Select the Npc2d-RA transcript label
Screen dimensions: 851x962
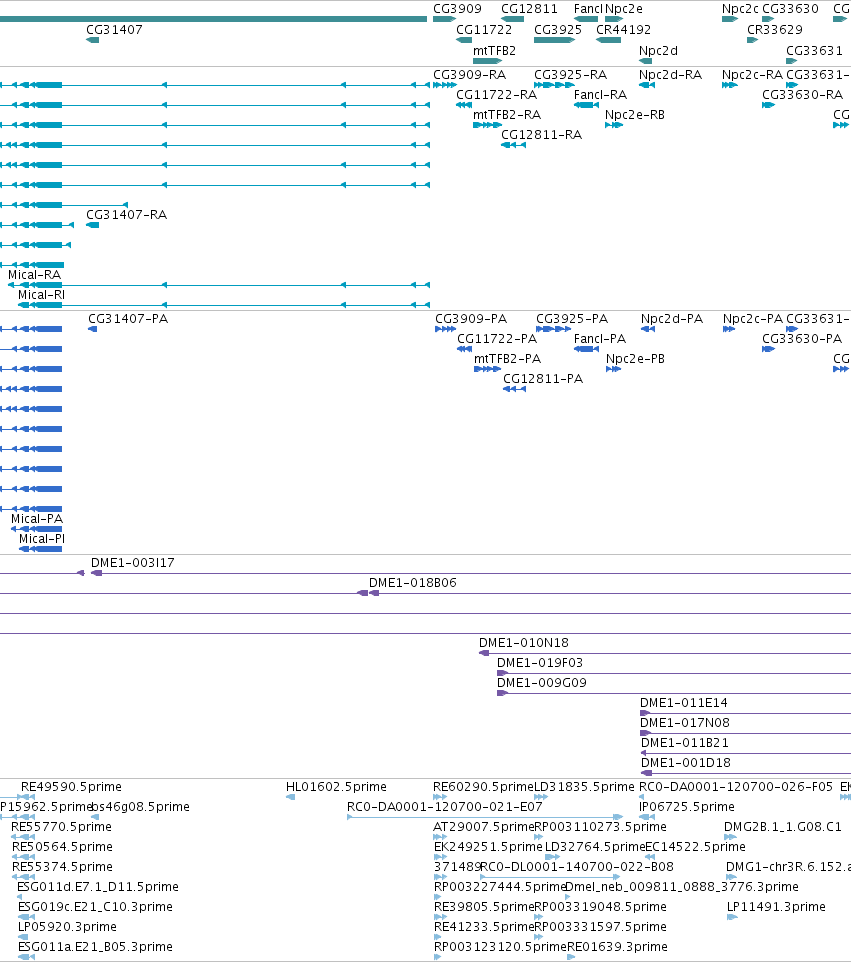tap(670, 74)
